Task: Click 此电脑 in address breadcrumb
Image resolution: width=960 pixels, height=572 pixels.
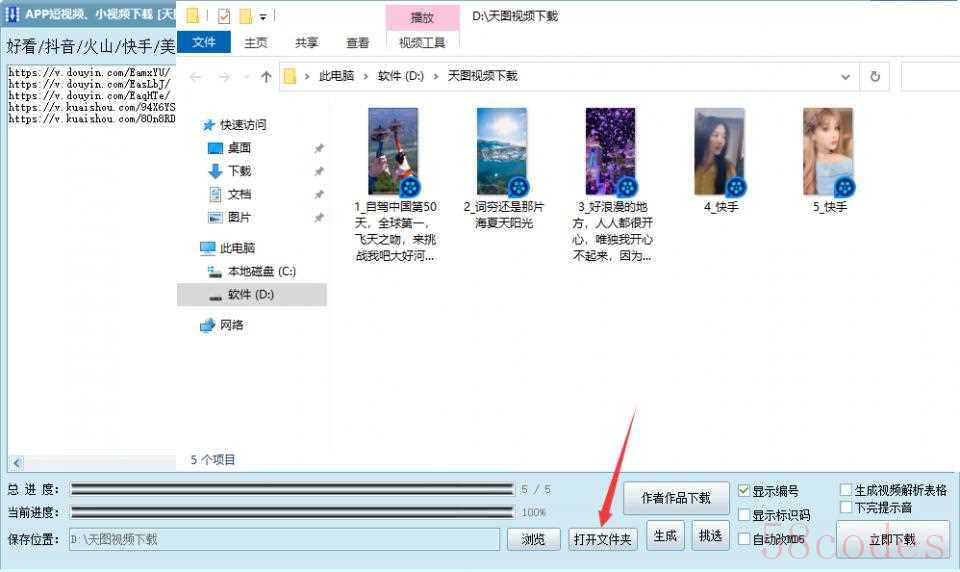Action: pyautogui.click(x=336, y=76)
